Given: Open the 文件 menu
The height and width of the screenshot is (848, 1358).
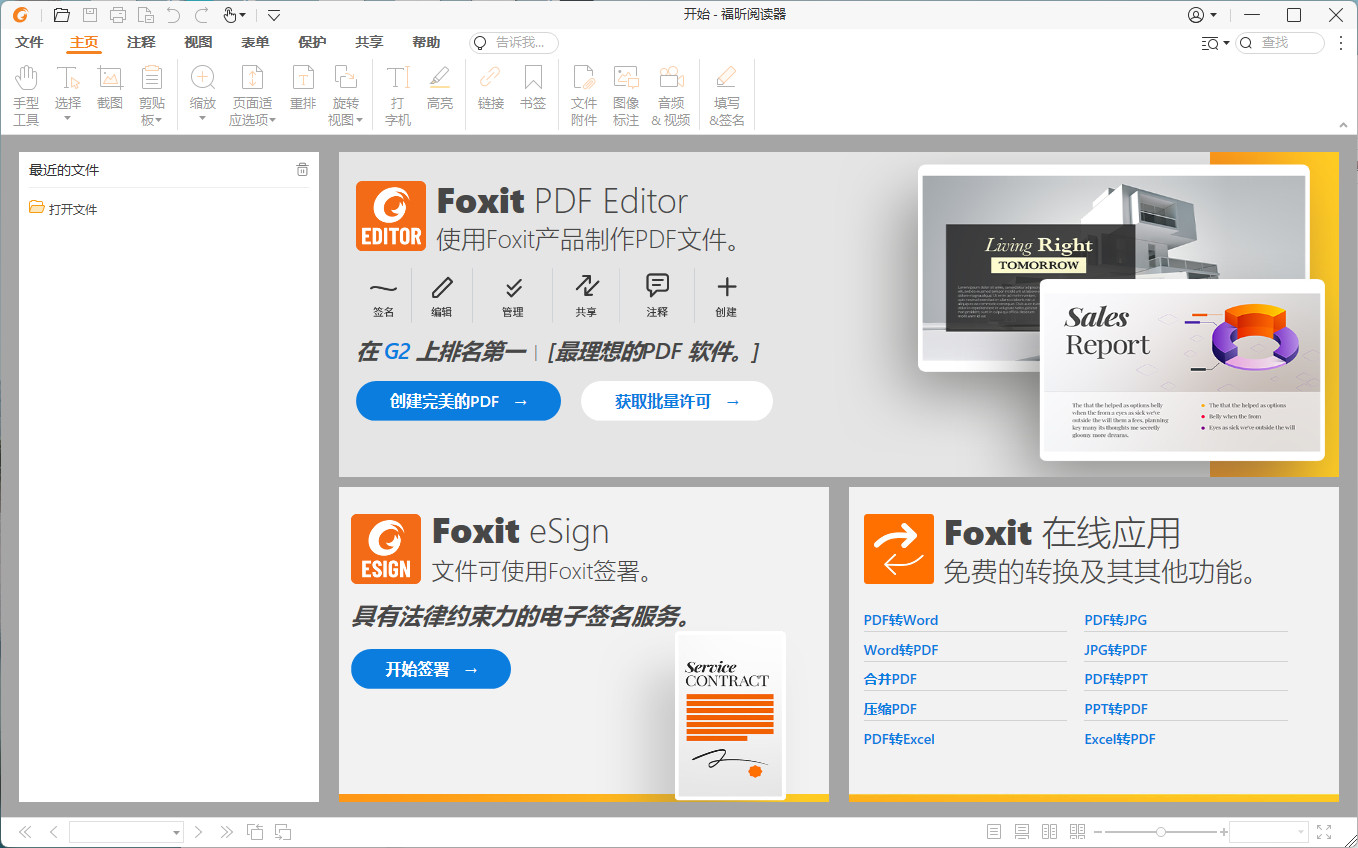Looking at the screenshot, I should coord(30,42).
